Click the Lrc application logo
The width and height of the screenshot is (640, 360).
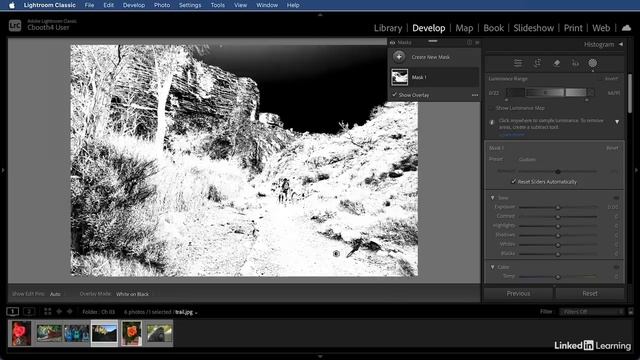tap(15, 26)
